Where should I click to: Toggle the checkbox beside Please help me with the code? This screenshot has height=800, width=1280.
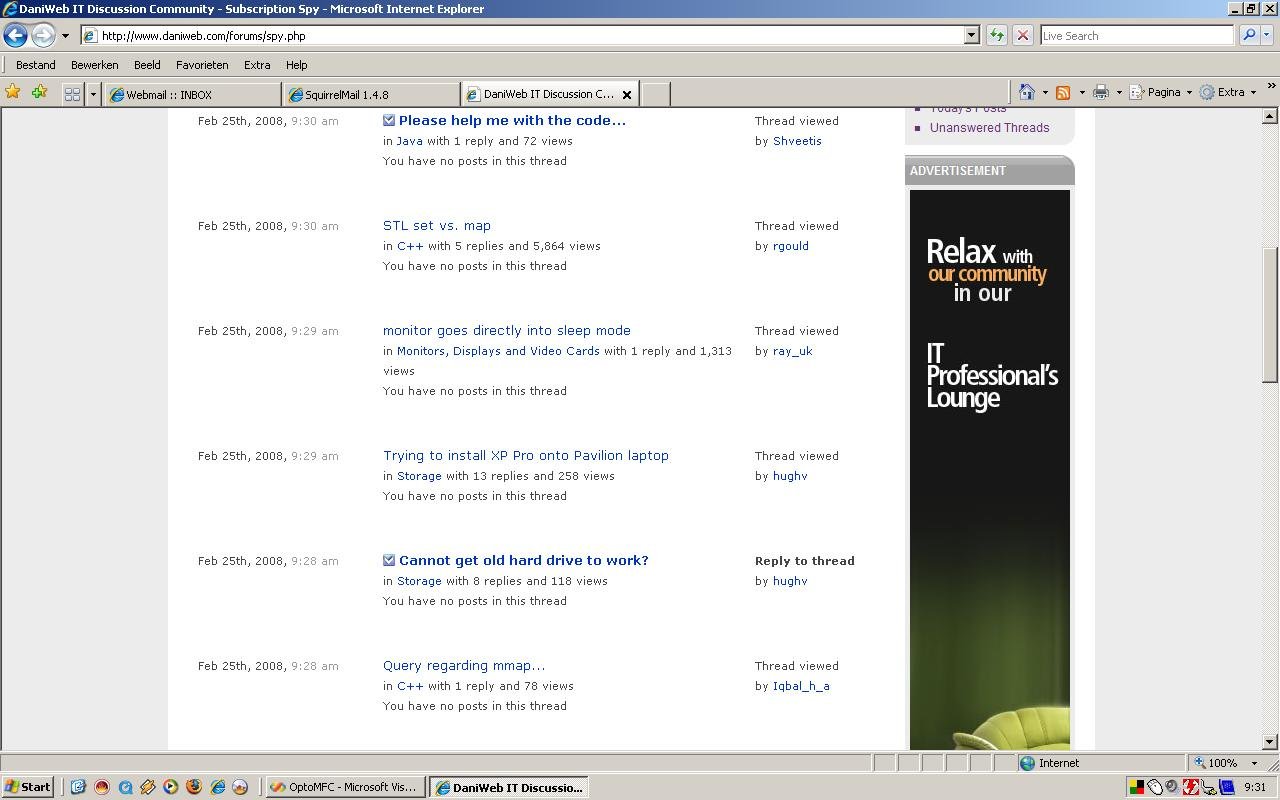pos(389,120)
